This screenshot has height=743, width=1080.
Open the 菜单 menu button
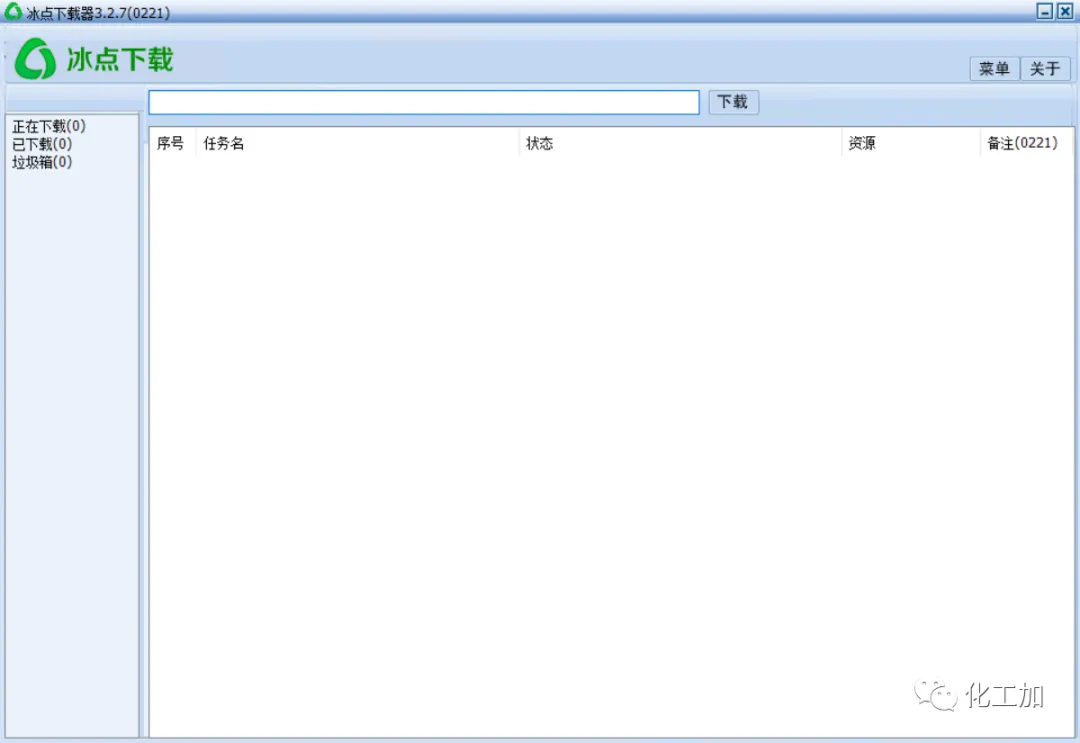coord(994,68)
